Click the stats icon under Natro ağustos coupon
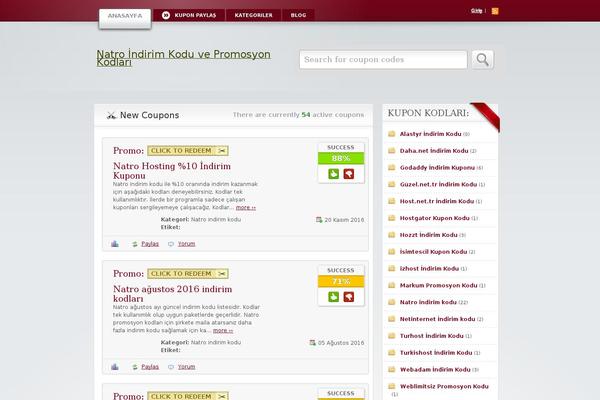 (115, 367)
